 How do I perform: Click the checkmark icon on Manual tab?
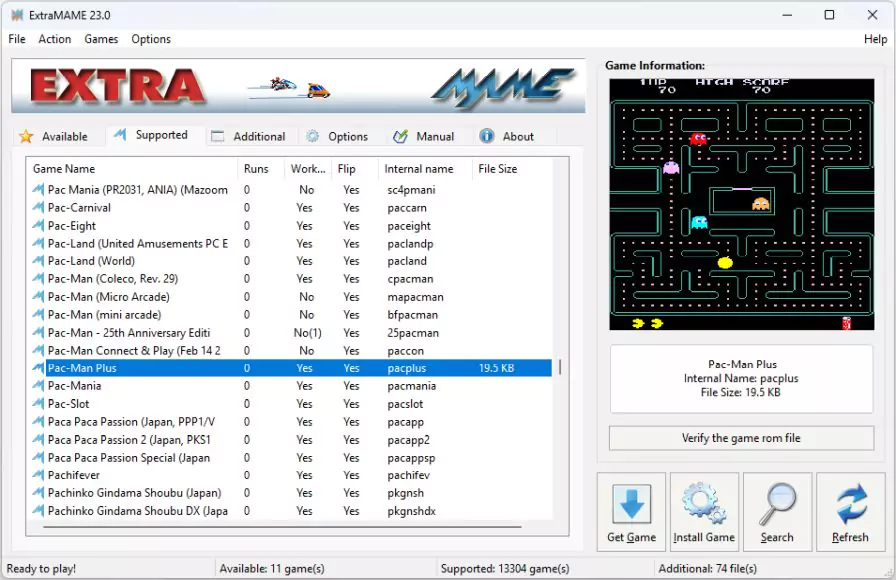(x=400, y=136)
